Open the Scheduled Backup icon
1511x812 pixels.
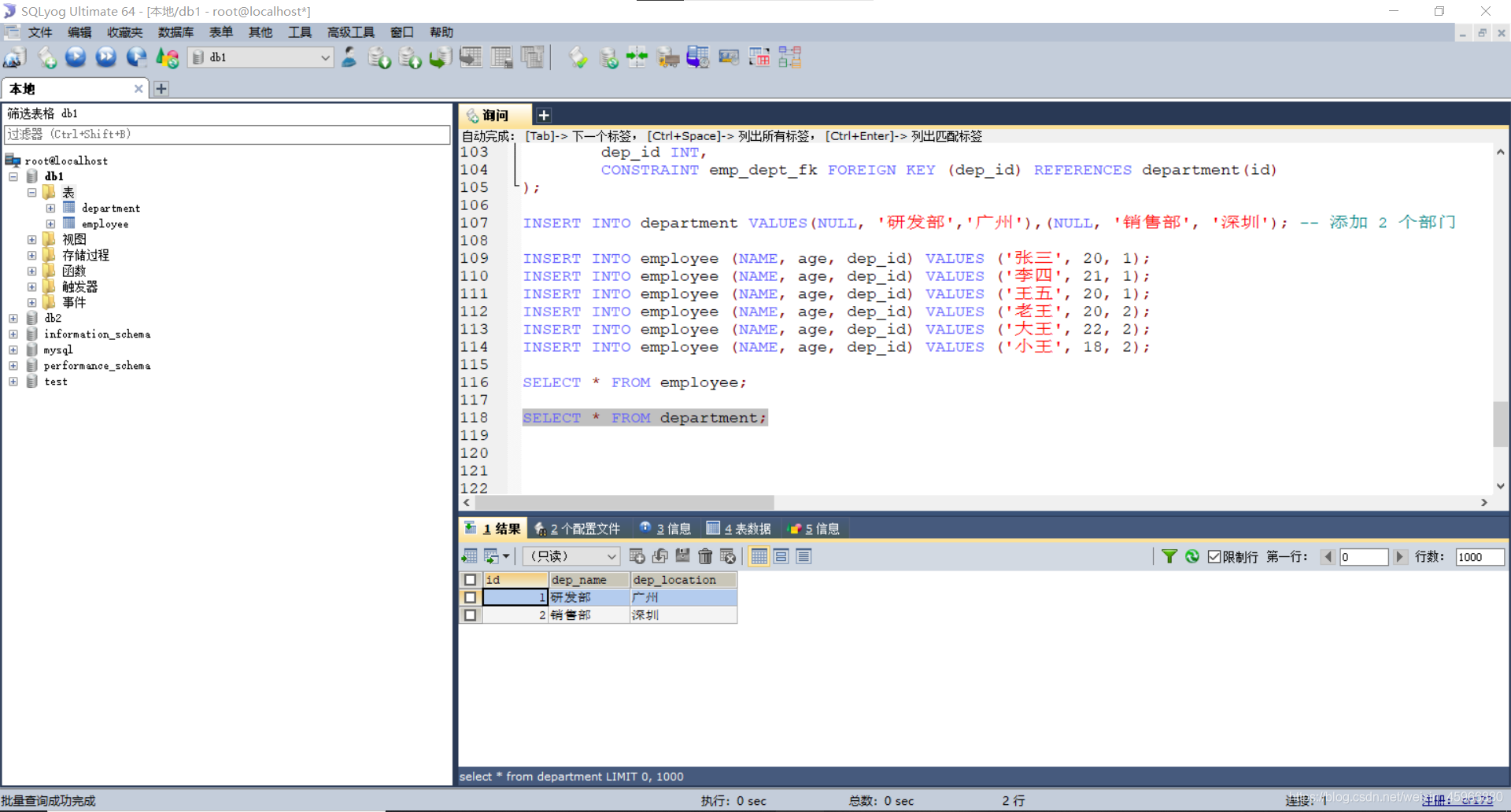698,57
